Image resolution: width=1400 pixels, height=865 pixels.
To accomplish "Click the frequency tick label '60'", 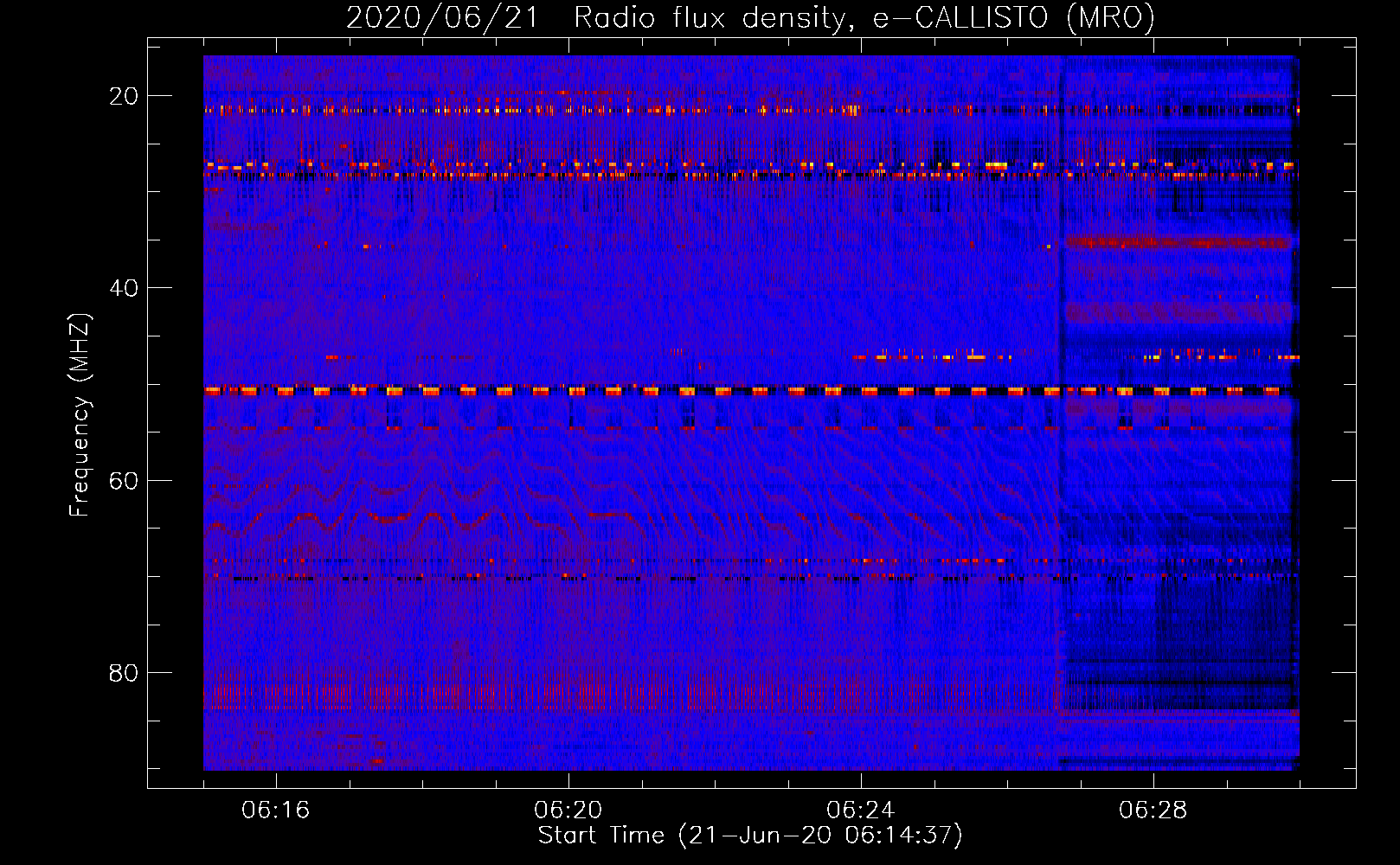I will pyautogui.click(x=124, y=480).
